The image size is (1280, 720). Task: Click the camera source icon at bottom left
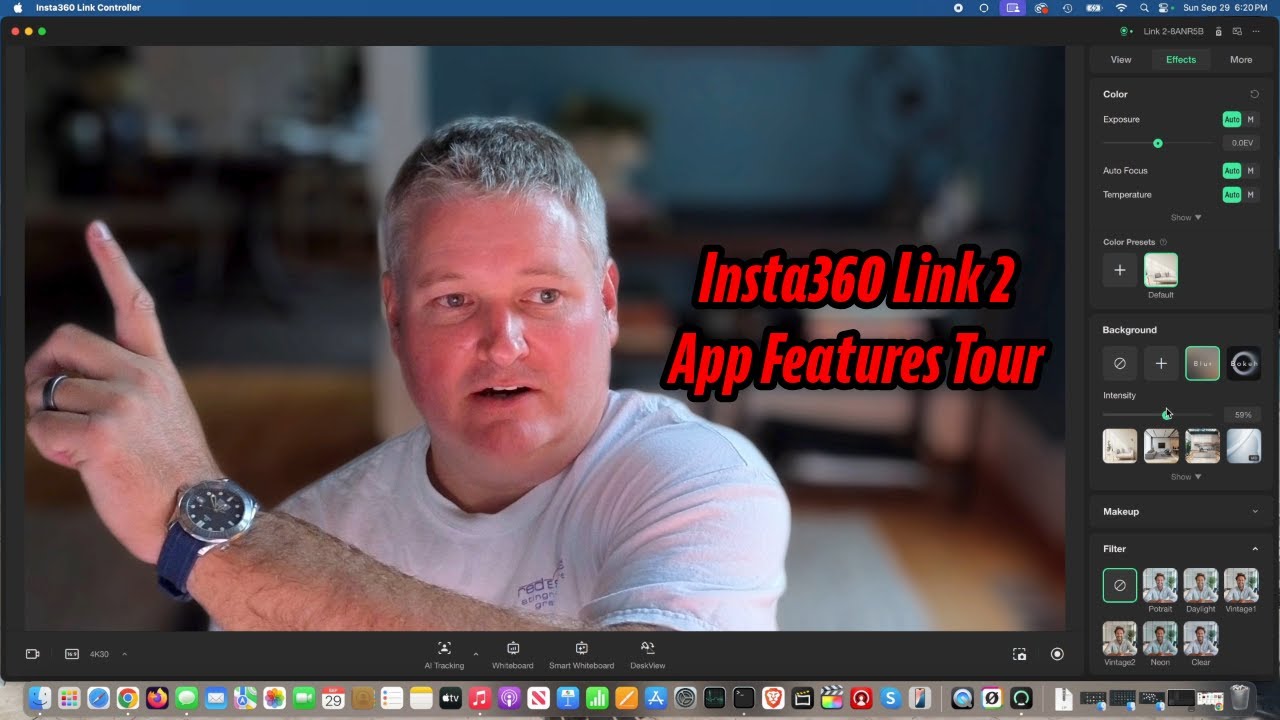[32, 654]
